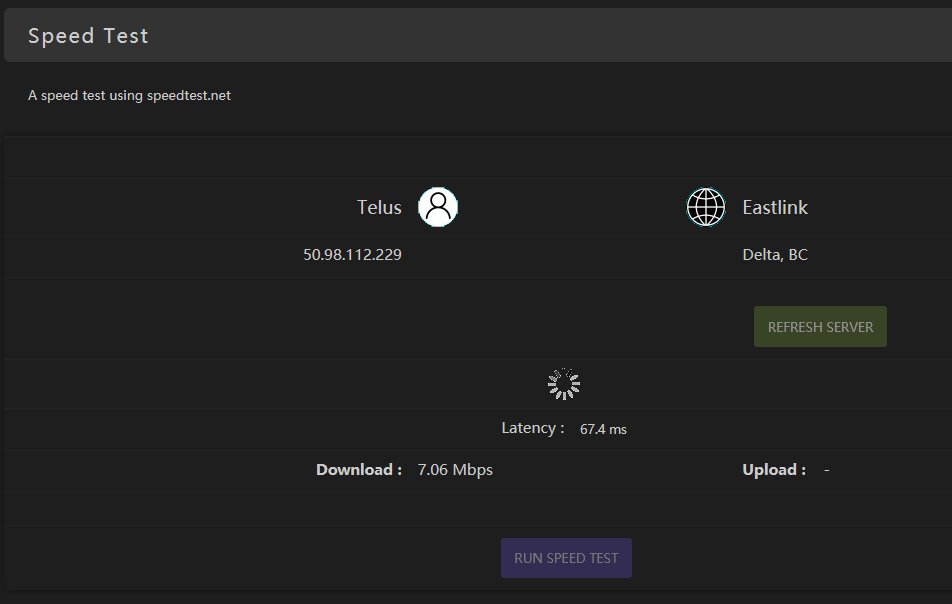
Task: Click the Upload label
Action: point(774,470)
